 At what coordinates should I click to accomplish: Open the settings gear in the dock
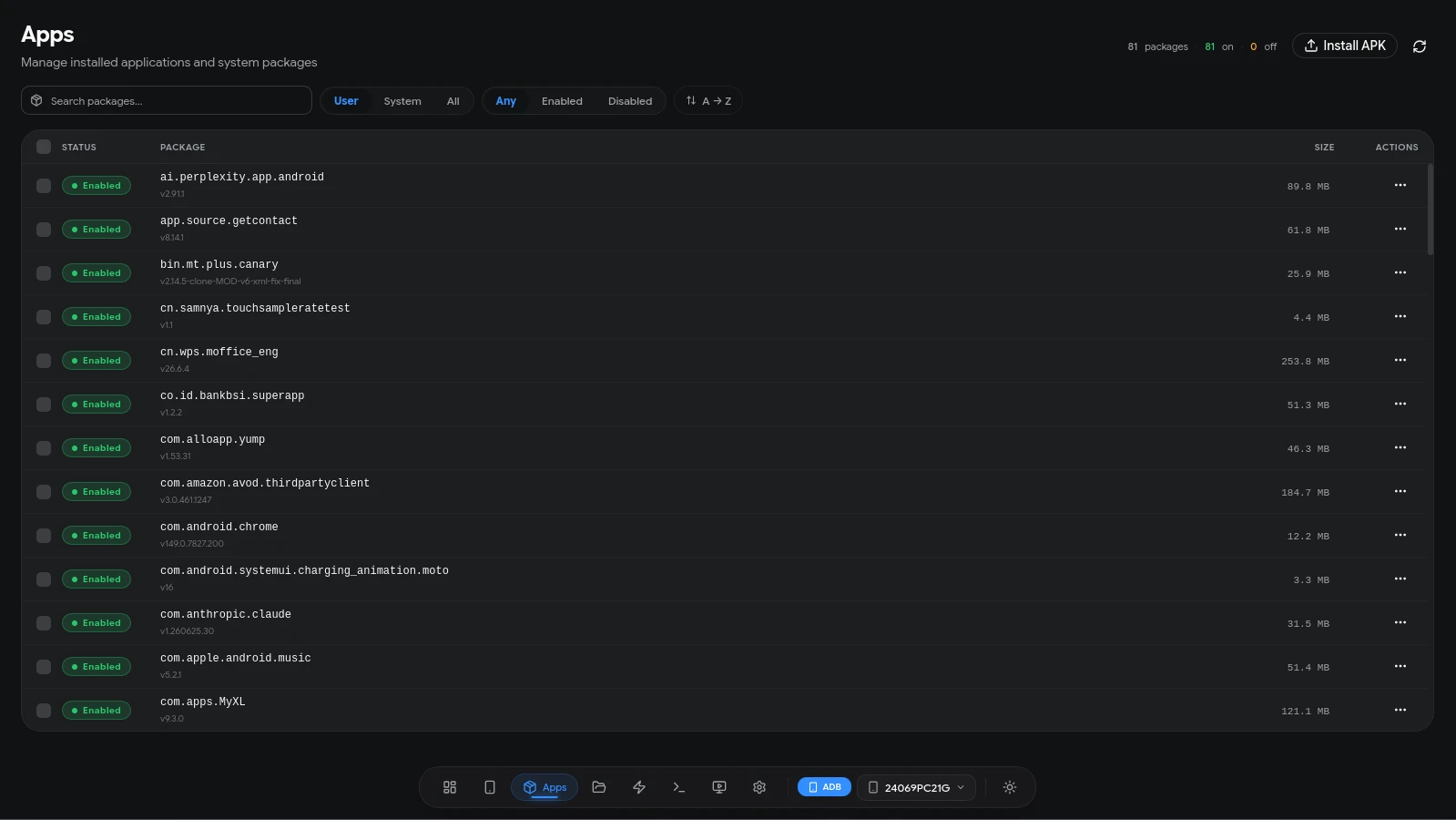pyautogui.click(x=759, y=787)
